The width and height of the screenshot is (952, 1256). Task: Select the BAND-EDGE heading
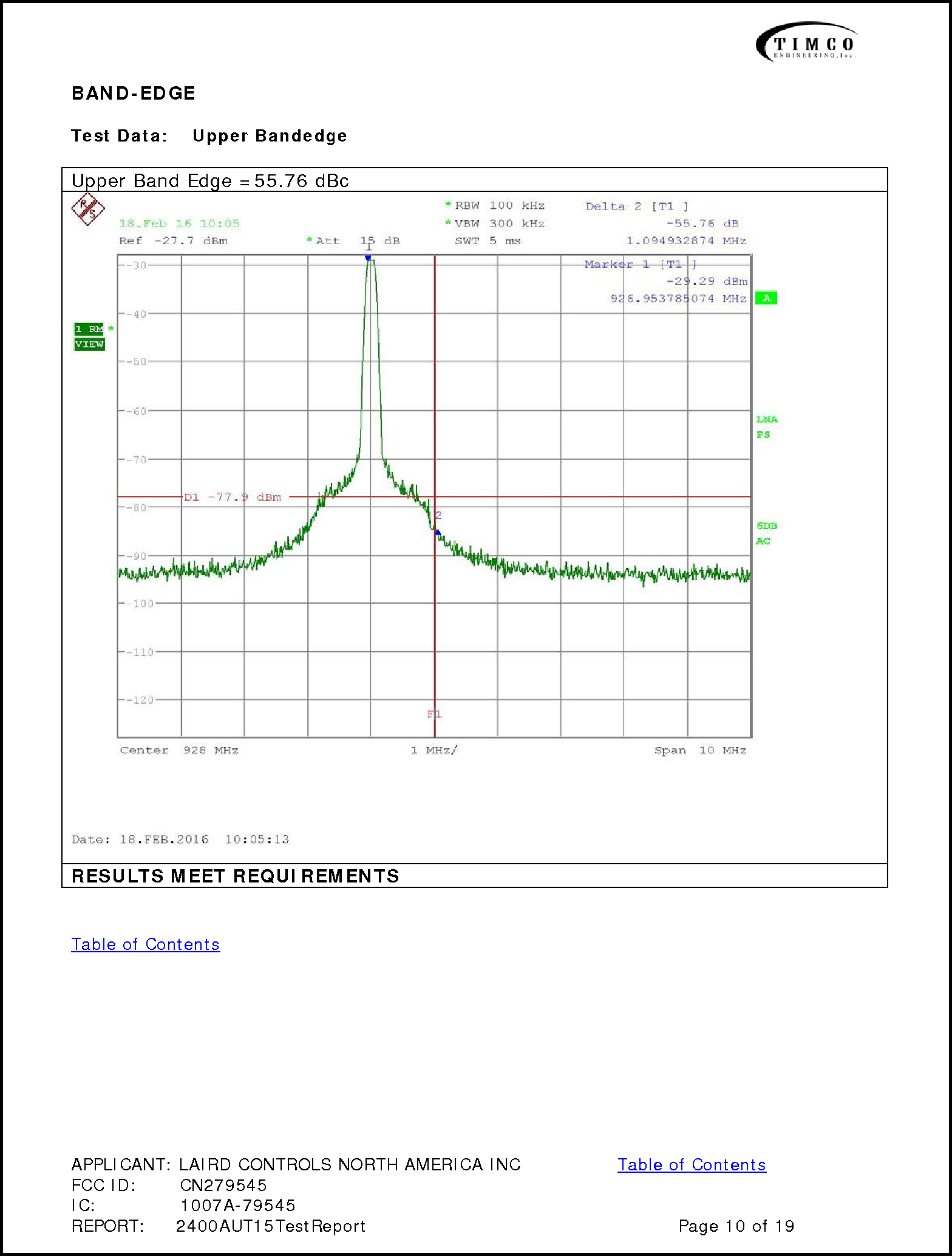[134, 94]
